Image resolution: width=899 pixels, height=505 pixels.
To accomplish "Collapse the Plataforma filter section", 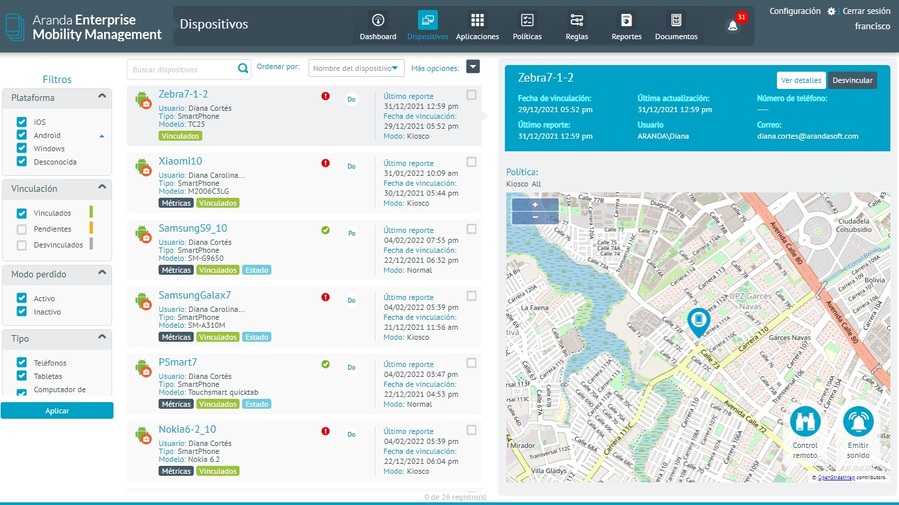I will [x=102, y=96].
